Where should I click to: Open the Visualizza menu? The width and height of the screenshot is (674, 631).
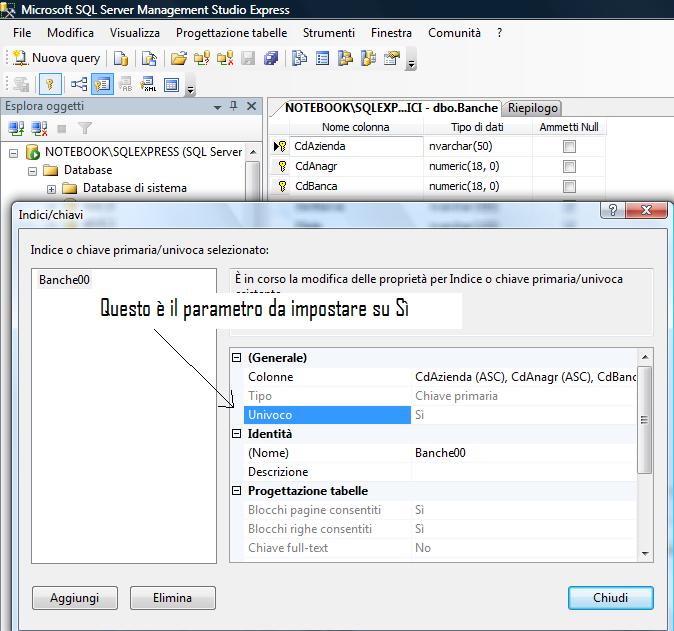click(x=135, y=33)
